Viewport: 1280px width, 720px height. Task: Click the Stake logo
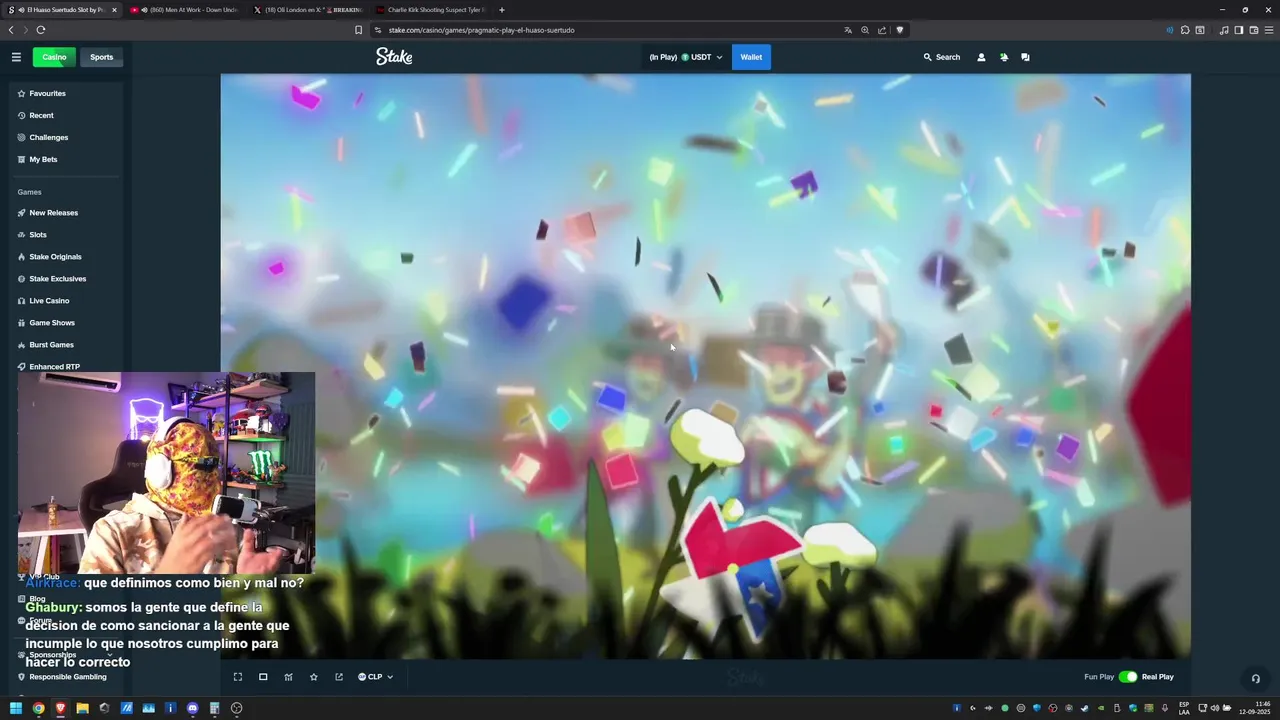[394, 57]
